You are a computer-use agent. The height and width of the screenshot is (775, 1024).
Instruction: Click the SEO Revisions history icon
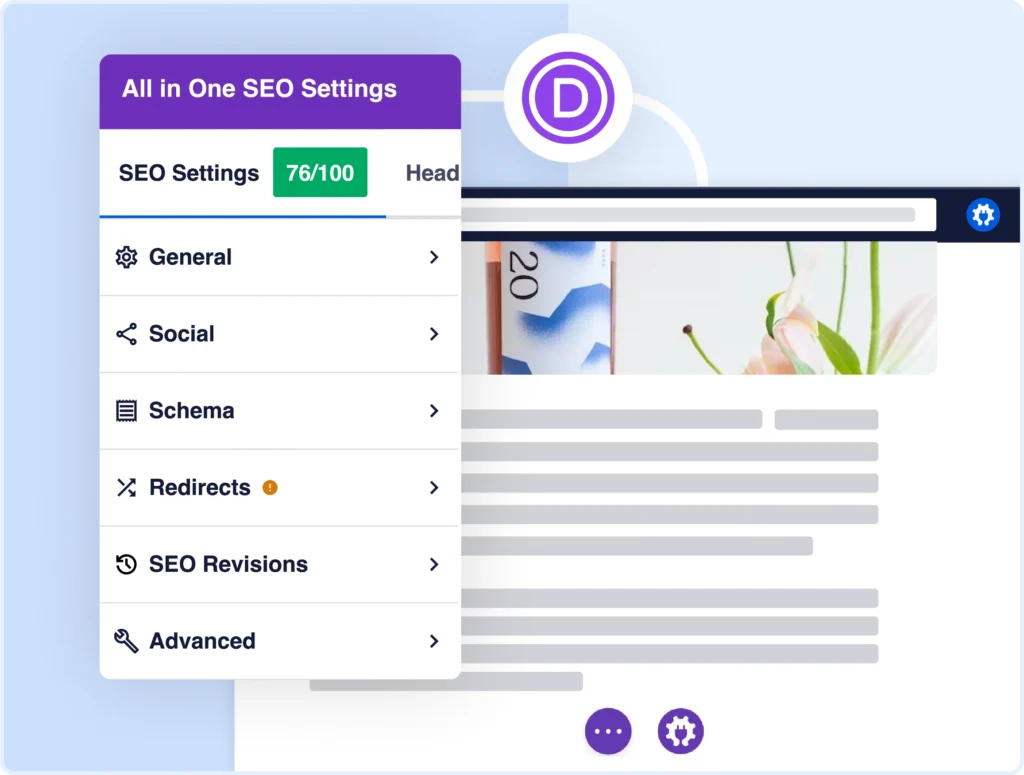coord(126,564)
